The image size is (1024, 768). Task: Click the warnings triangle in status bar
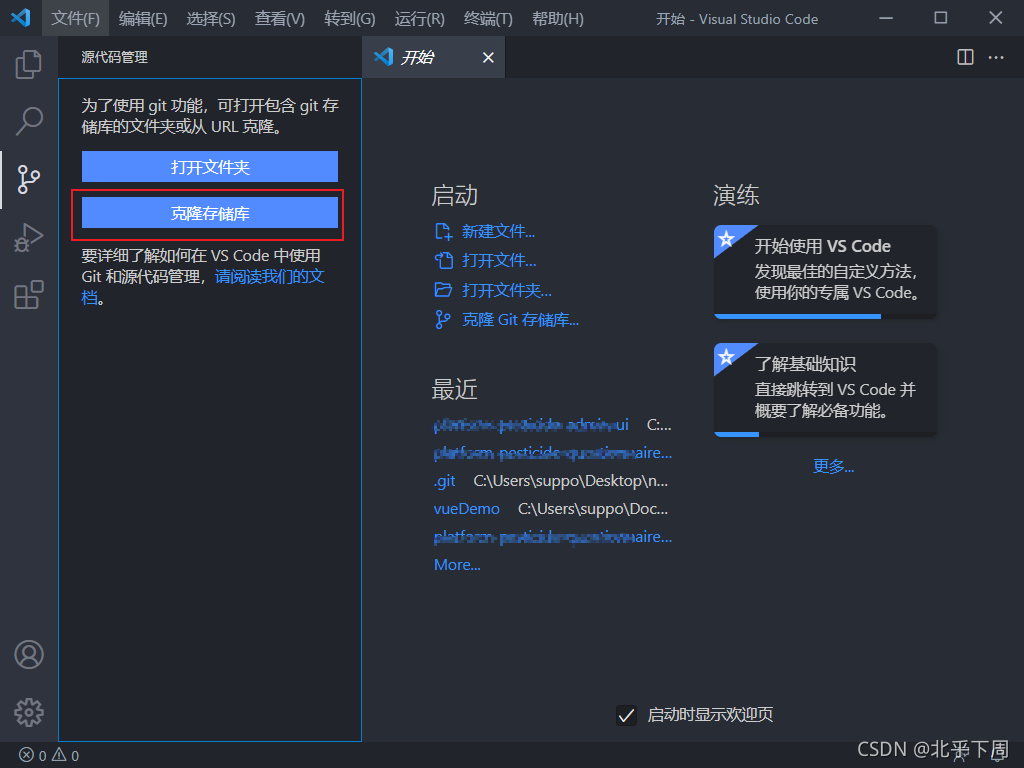click(59, 755)
